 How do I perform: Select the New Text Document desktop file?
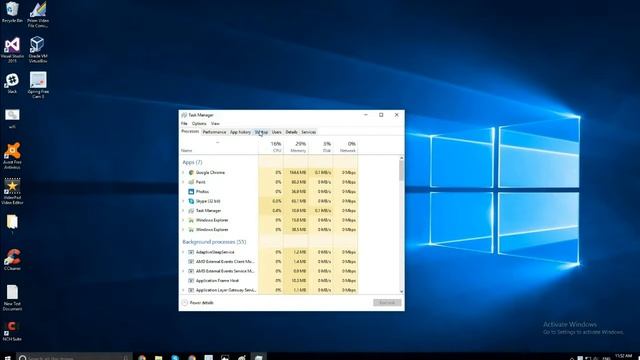12,298
